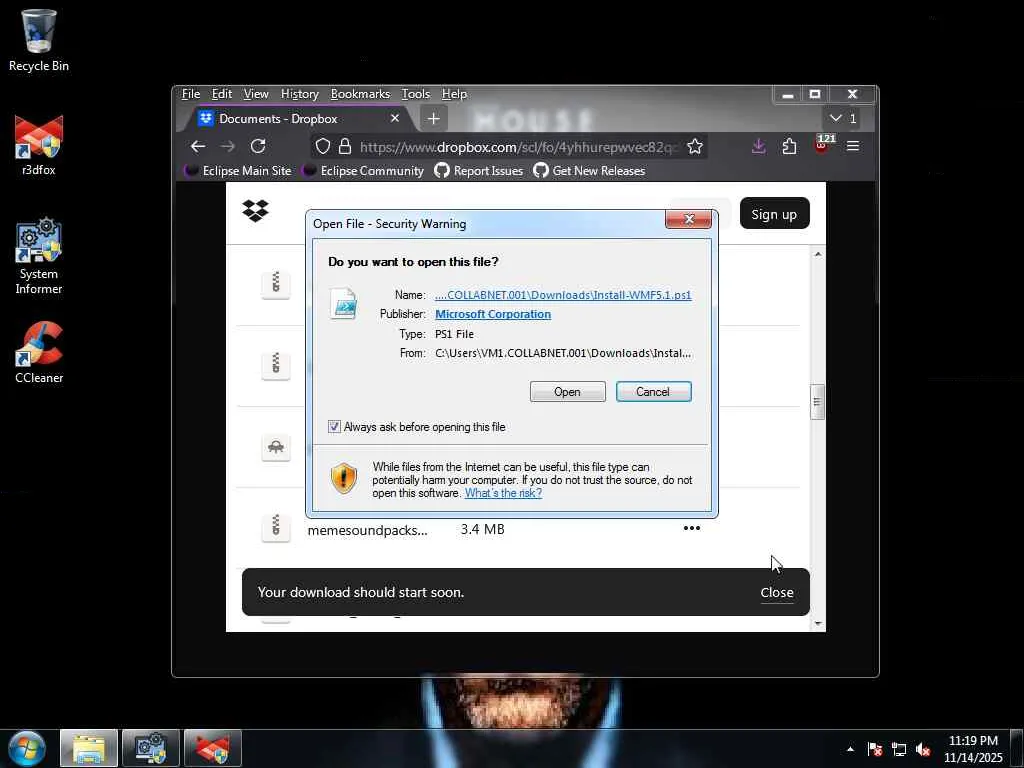
Task: Click the browser forward arrow
Action: click(227, 146)
